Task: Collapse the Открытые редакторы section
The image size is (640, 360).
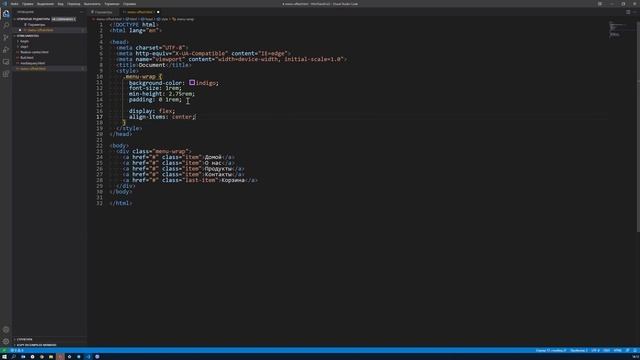Action: 33,19
